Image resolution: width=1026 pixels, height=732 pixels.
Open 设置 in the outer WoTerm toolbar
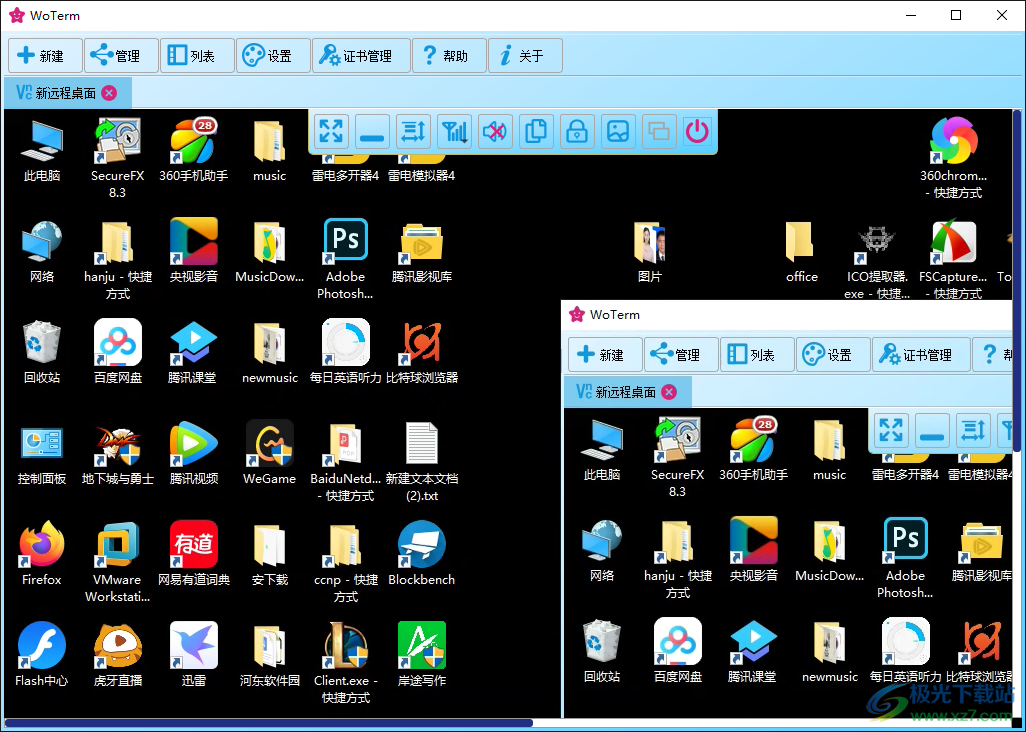(273, 56)
